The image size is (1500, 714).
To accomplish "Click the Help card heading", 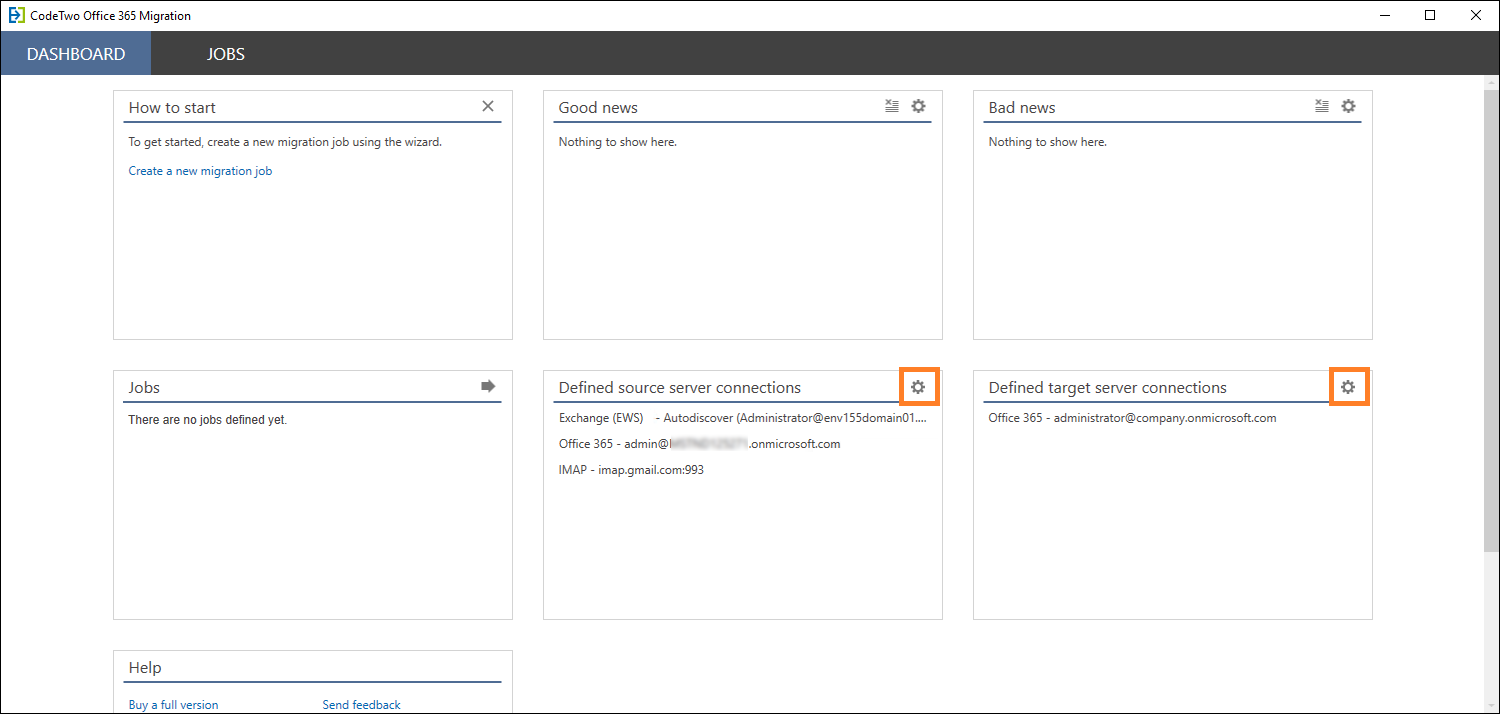I will tap(145, 668).
